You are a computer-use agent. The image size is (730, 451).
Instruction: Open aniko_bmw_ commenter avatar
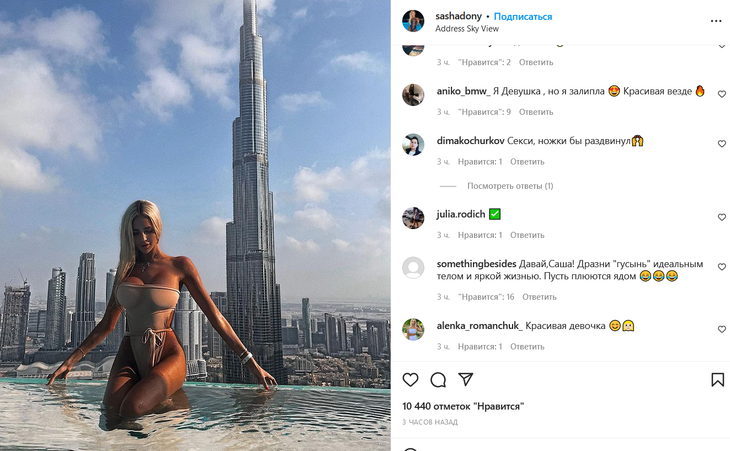[x=413, y=95]
